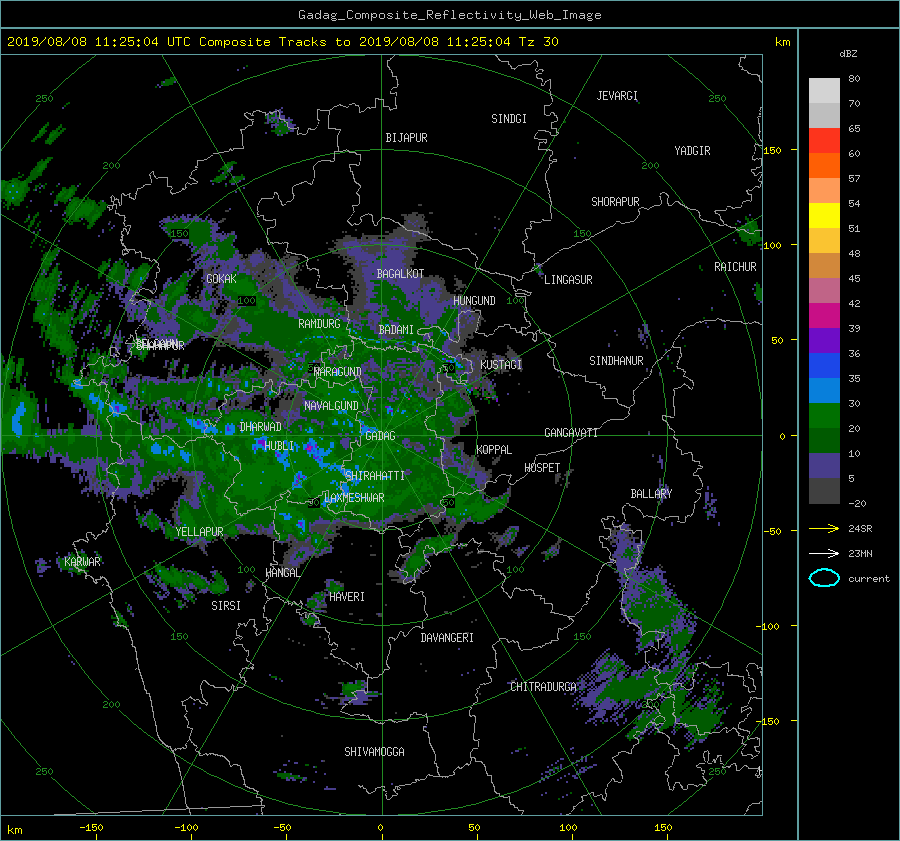
Task: Choose the dark gray -20–5 dBZ legend band
Action: tap(824, 490)
